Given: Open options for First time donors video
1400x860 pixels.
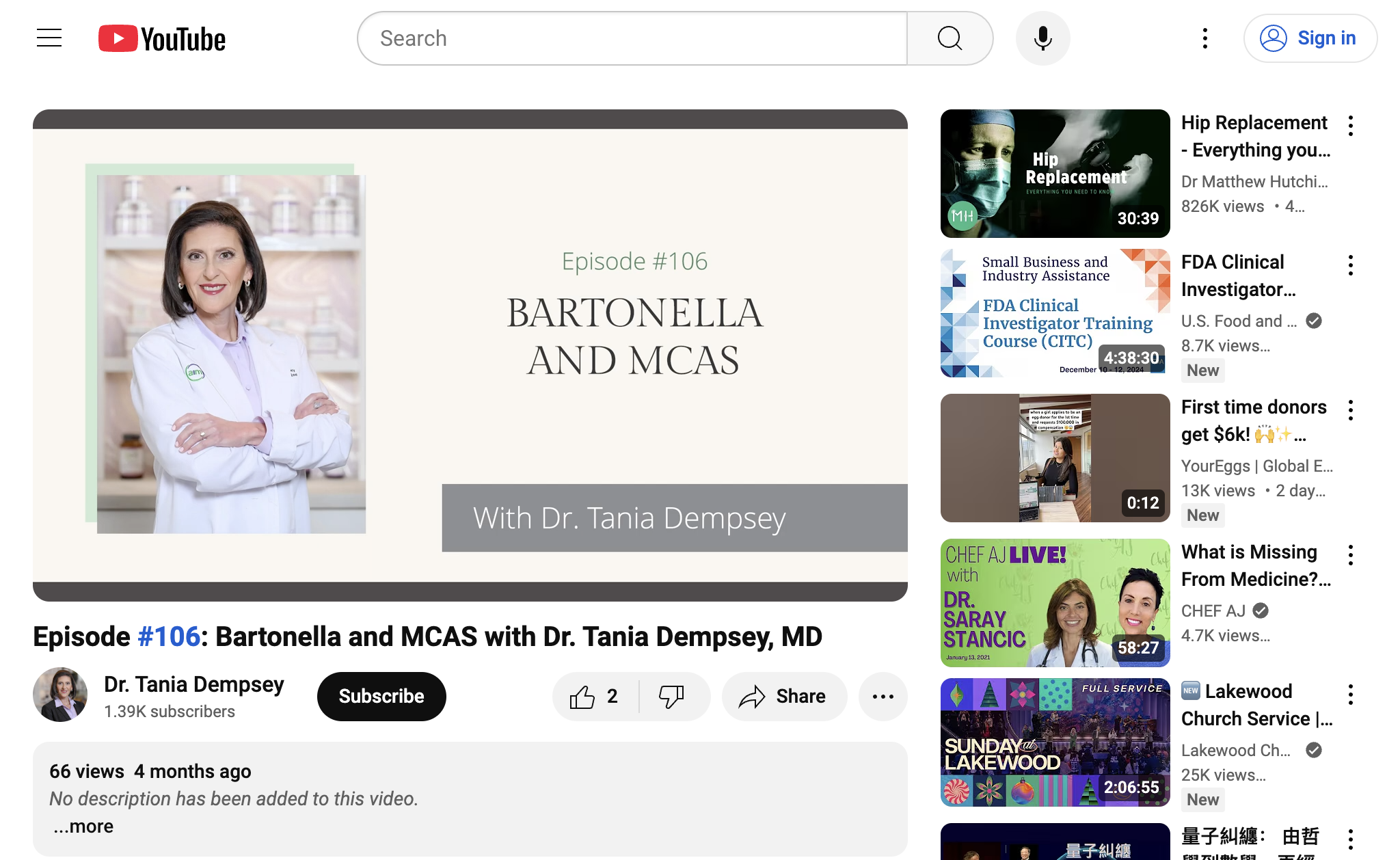Looking at the screenshot, I should point(1350,410).
